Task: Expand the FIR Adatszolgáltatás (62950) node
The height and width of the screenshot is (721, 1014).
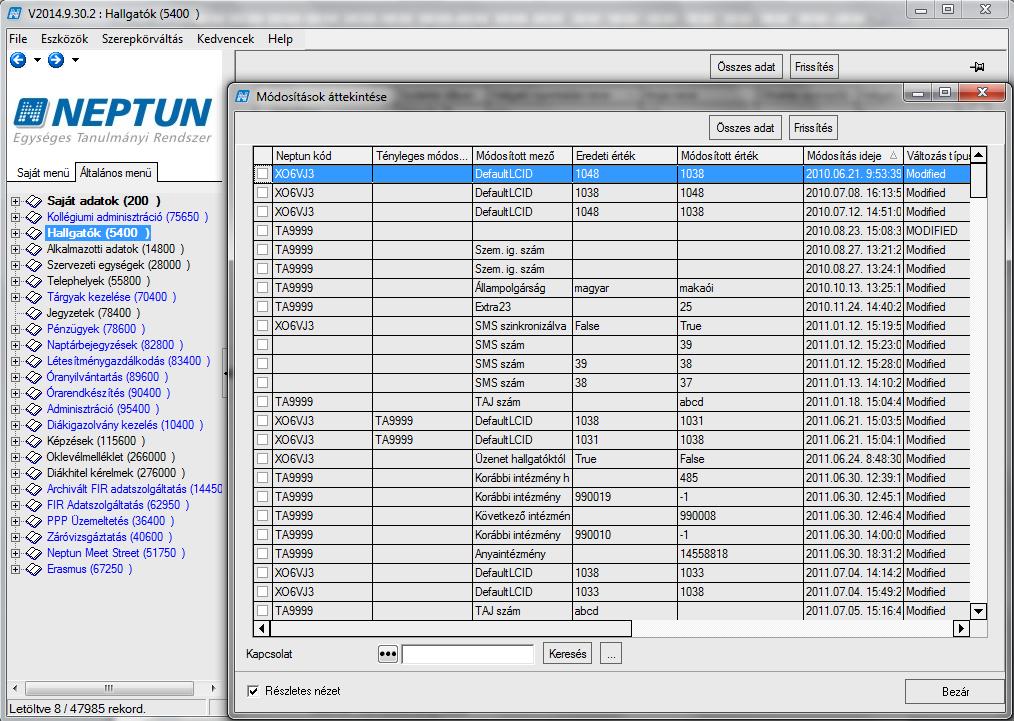Action: pos(16,505)
